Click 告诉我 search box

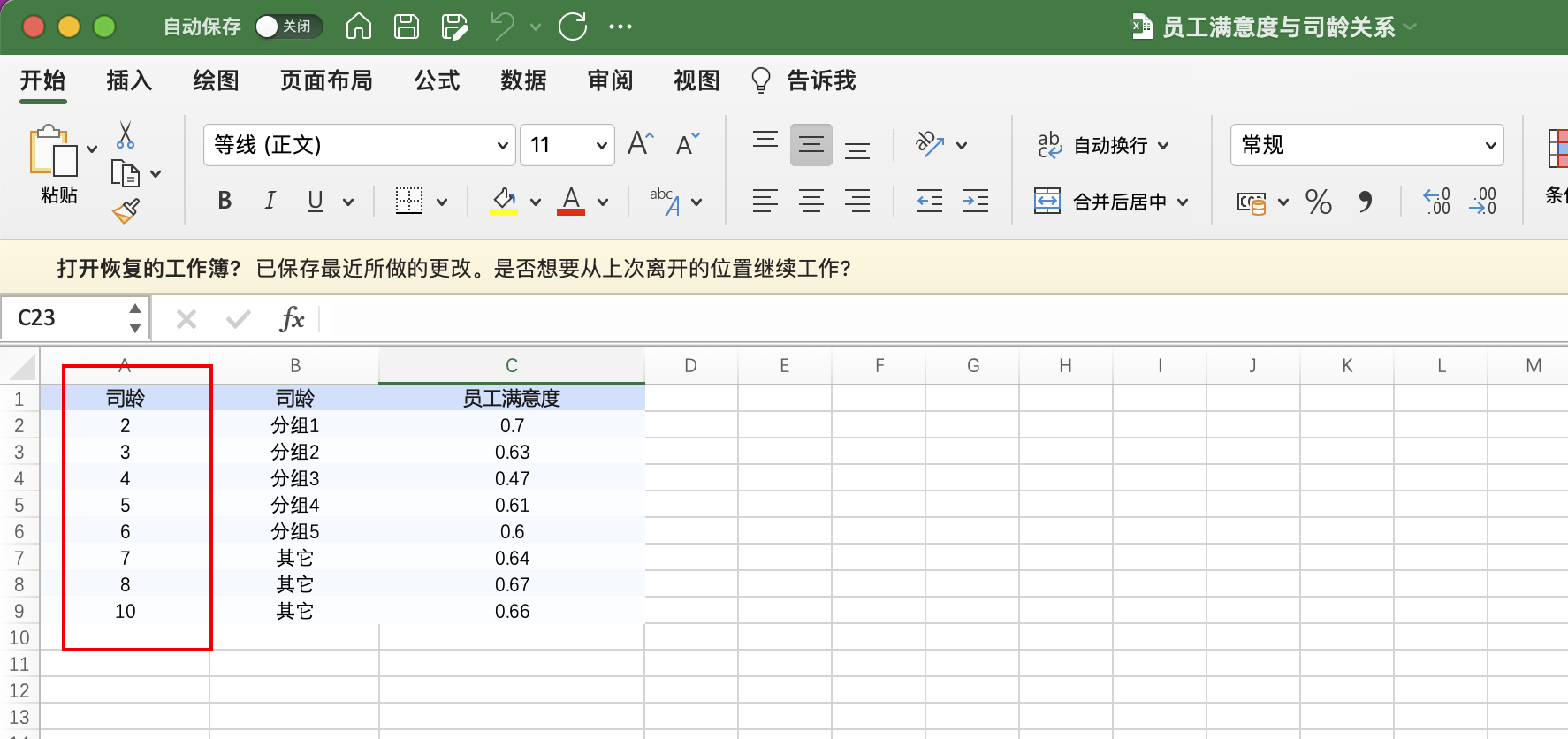click(803, 80)
